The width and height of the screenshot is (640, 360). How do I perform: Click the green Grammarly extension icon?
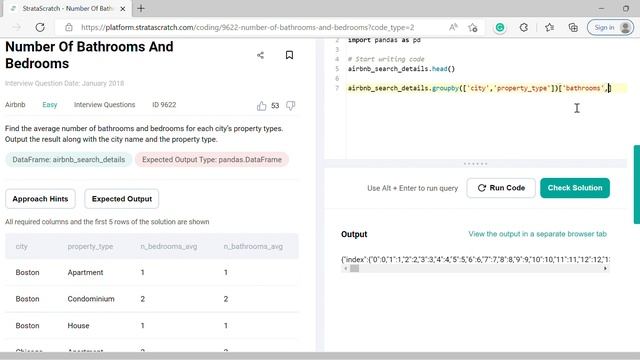500,27
